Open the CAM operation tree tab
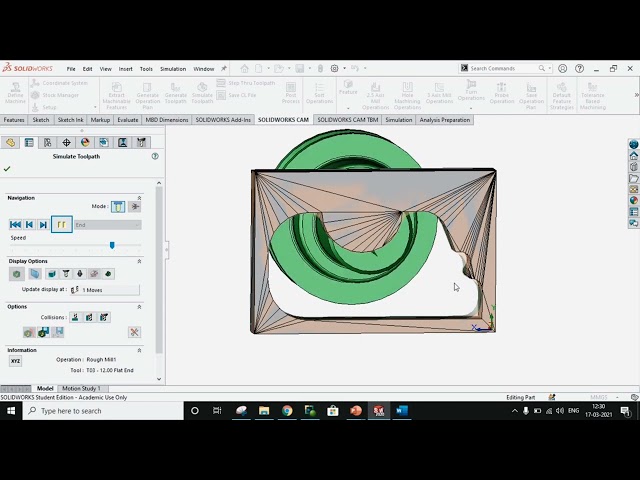Screen dimensions: 640x480 [x=122, y=142]
